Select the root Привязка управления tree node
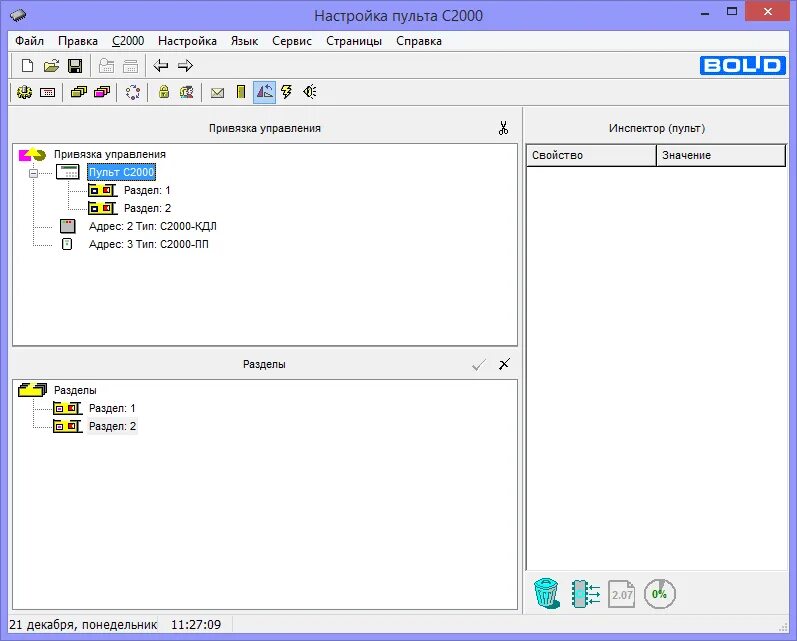This screenshot has height=641, width=797. (x=110, y=154)
